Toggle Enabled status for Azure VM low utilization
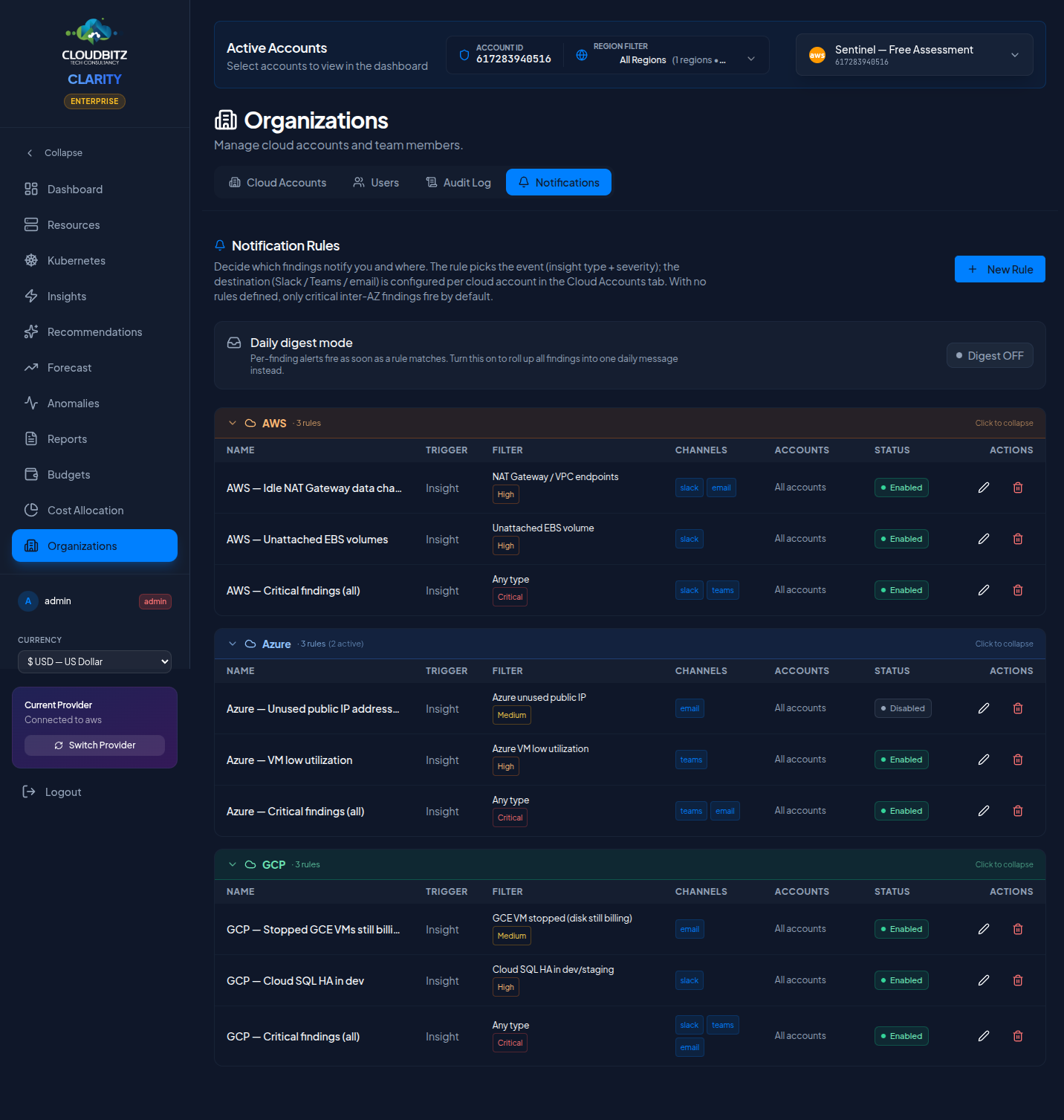Screen dimensions: 1064x1120 click(901, 760)
